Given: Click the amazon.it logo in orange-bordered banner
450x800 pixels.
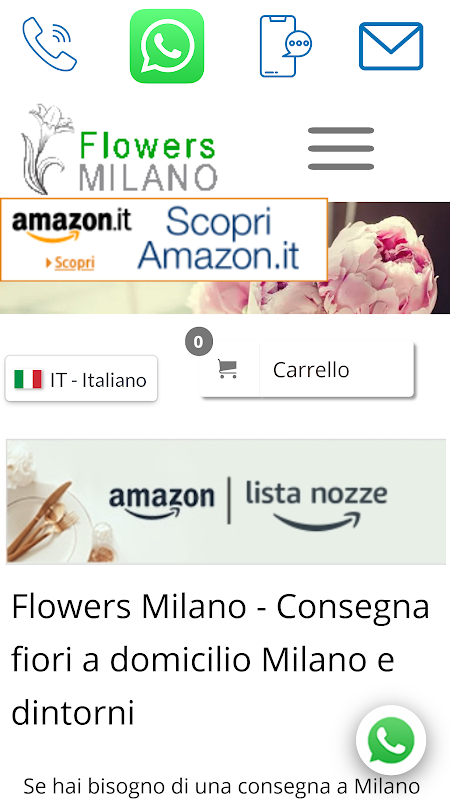Looking at the screenshot, I should (x=71, y=227).
